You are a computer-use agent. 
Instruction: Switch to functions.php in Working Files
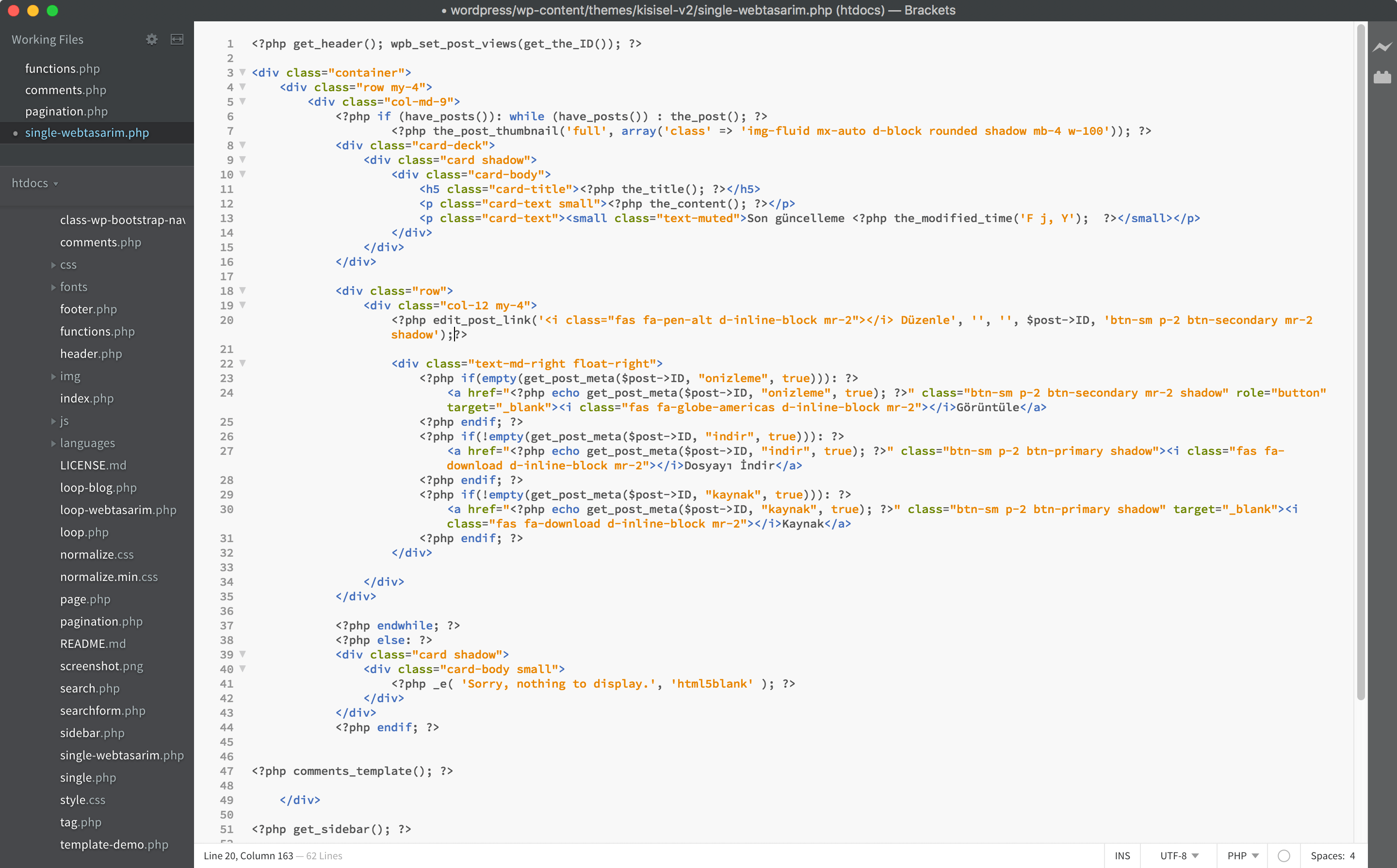point(62,69)
